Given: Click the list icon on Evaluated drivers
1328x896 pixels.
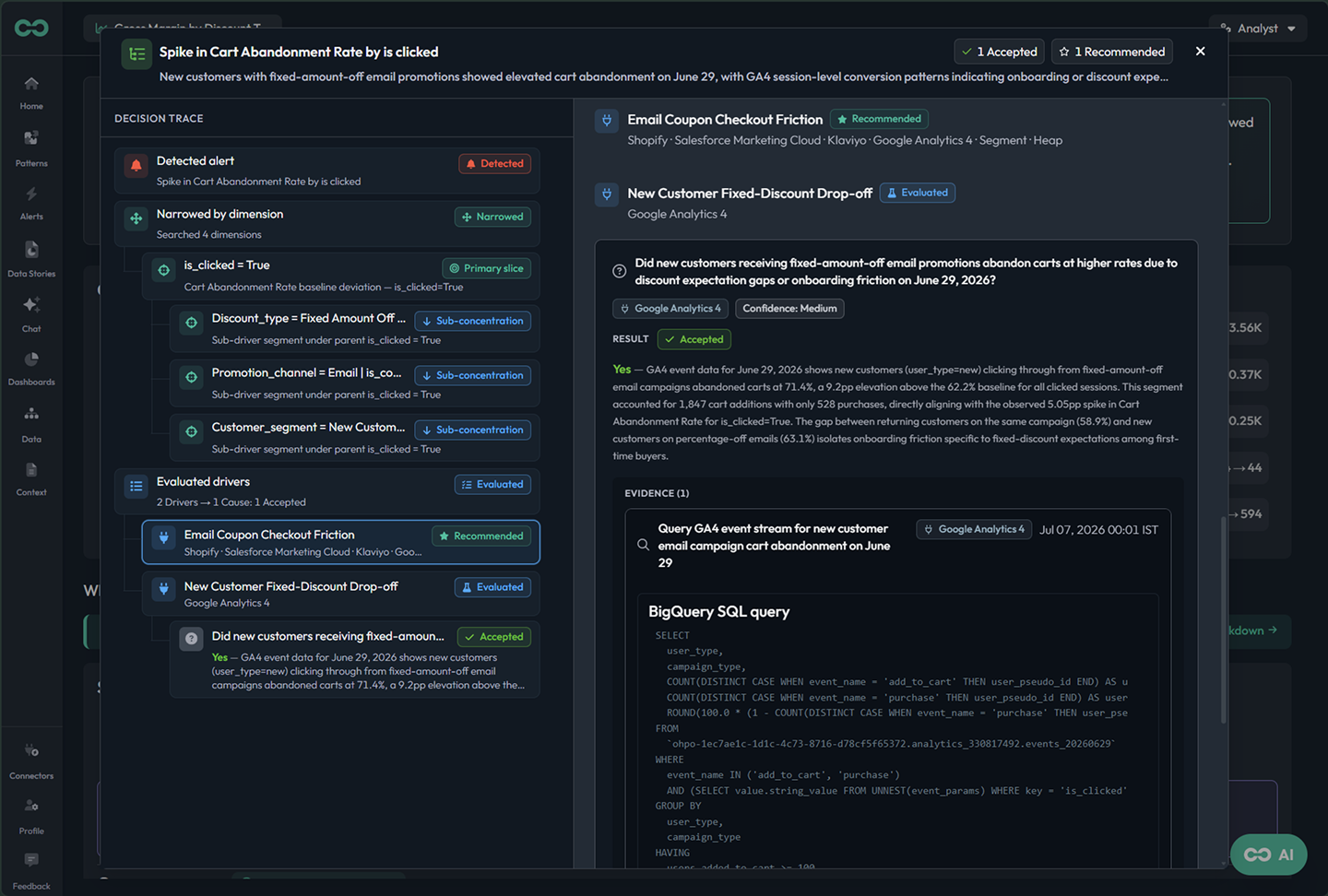Looking at the screenshot, I should (x=136, y=486).
